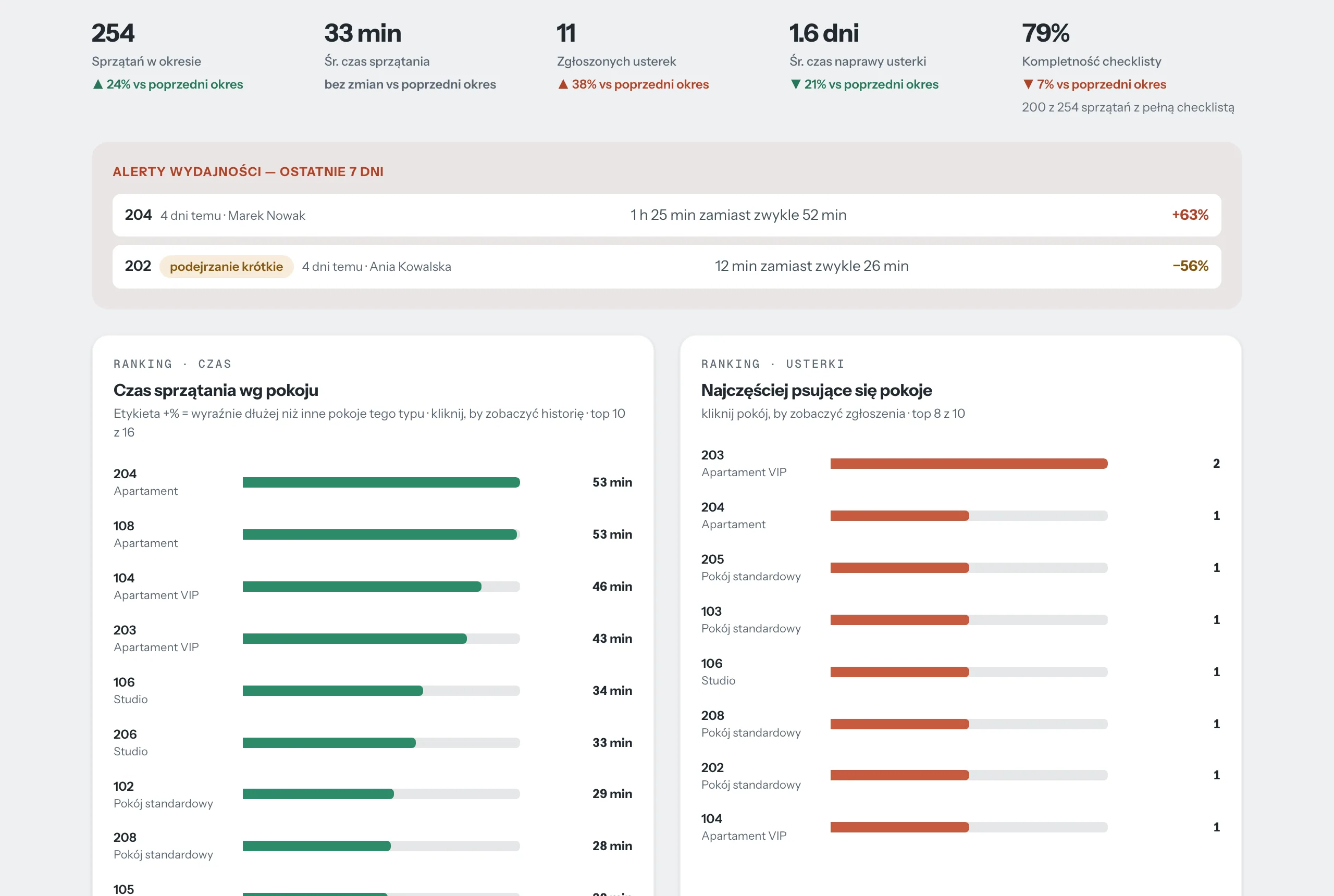Click the +63% value in the 204 alert

click(x=1190, y=215)
